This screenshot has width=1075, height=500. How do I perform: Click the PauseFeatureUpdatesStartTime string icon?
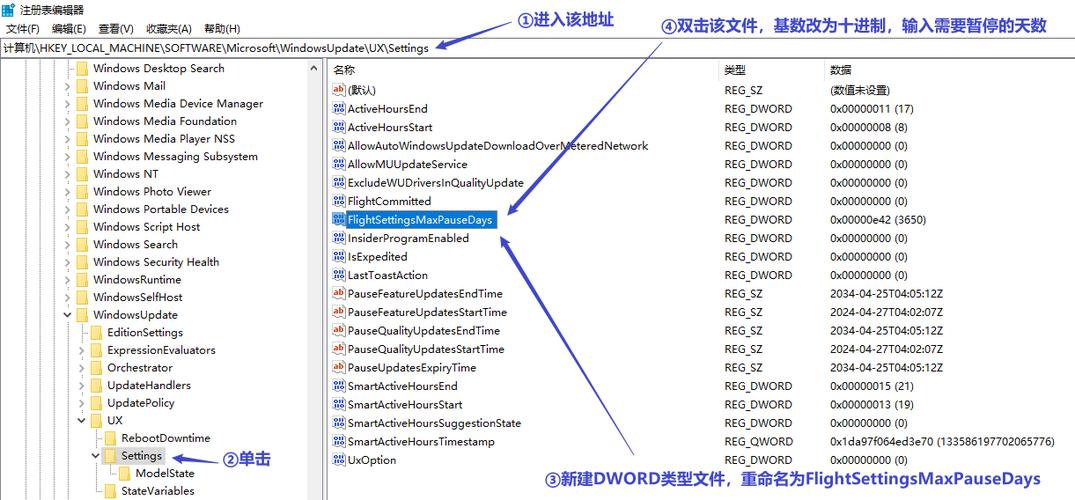[338, 312]
